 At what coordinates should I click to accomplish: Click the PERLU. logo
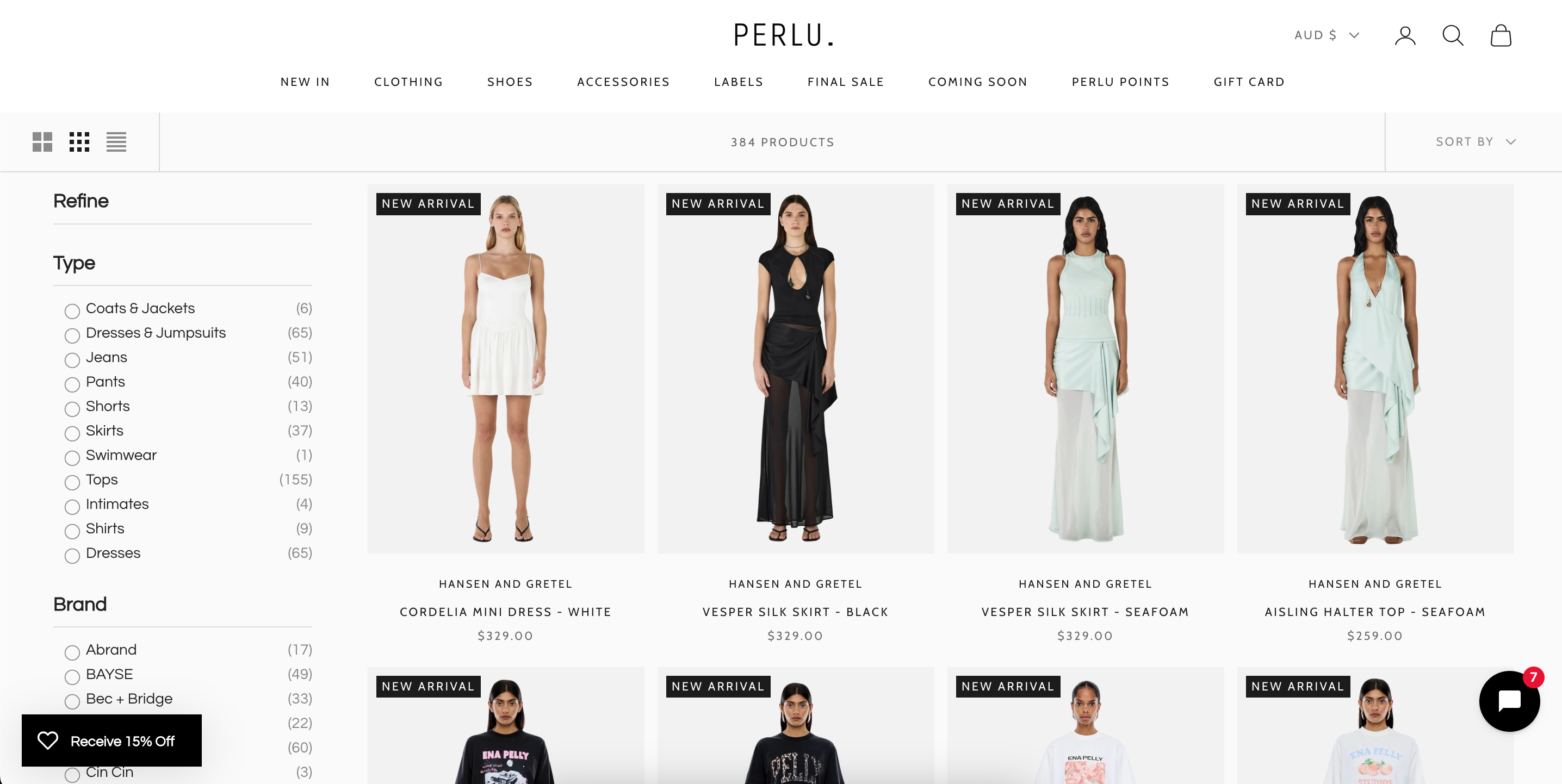(783, 35)
